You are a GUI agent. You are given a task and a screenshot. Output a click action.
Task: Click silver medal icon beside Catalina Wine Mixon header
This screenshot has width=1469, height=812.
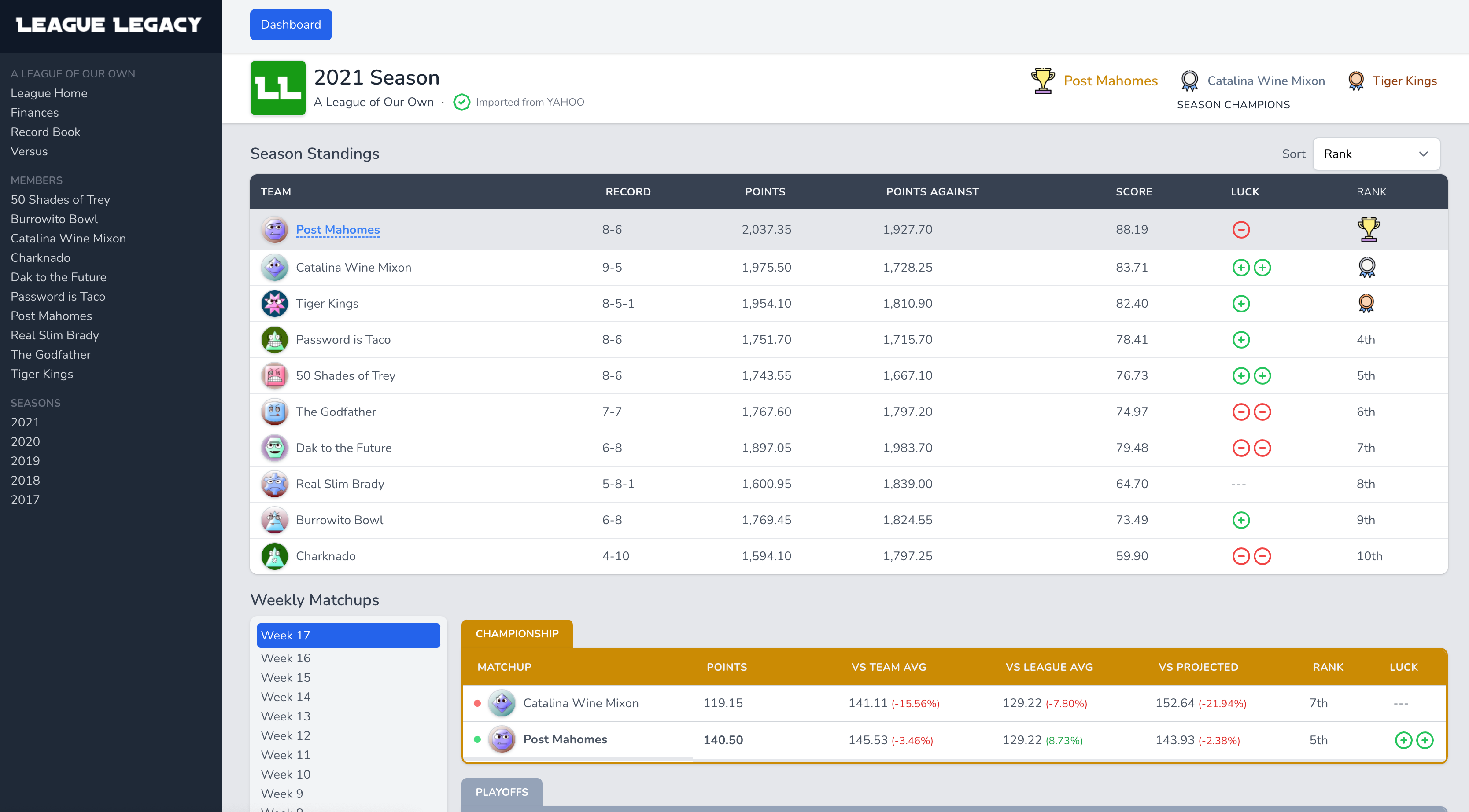click(x=1189, y=81)
